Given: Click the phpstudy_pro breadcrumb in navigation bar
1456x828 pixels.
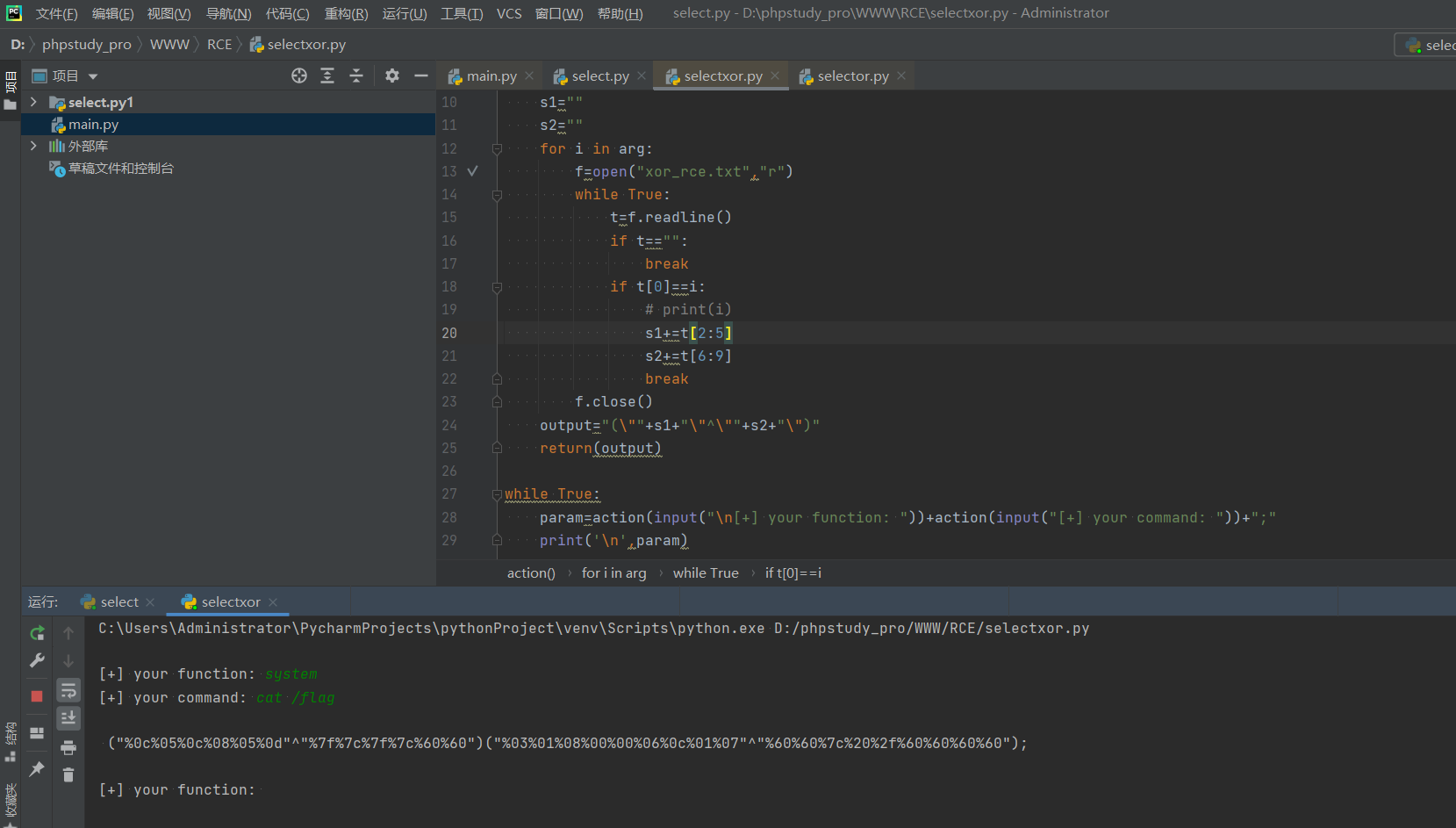Looking at the screenshot, I should pos(86,44).
